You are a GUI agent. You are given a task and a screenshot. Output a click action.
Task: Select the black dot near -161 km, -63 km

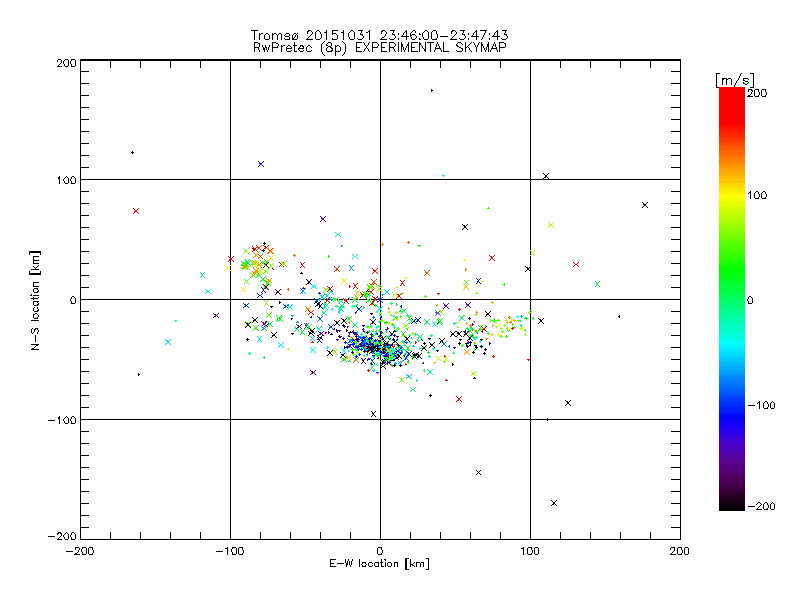(139, 374)
